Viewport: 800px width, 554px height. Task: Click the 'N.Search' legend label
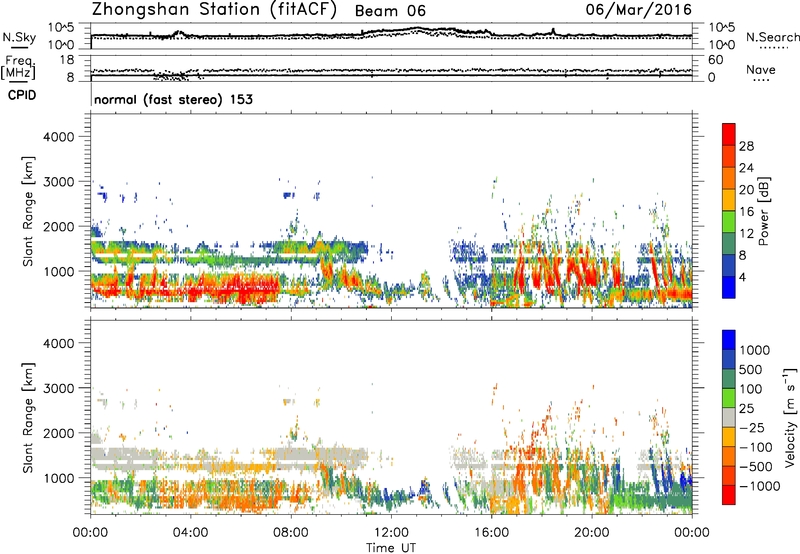click(x=773, y=37)
